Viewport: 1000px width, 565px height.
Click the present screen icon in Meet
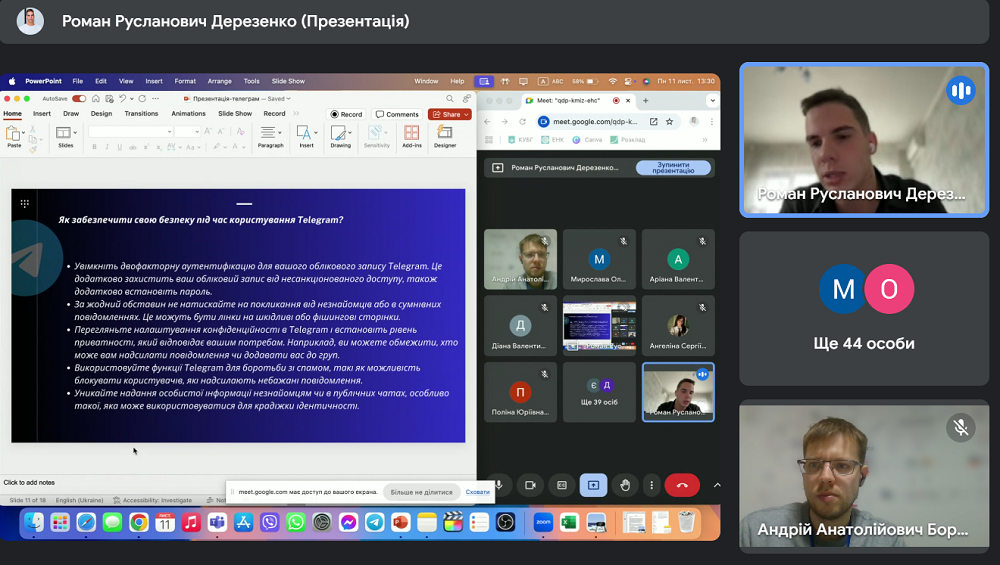coord(593,485)
